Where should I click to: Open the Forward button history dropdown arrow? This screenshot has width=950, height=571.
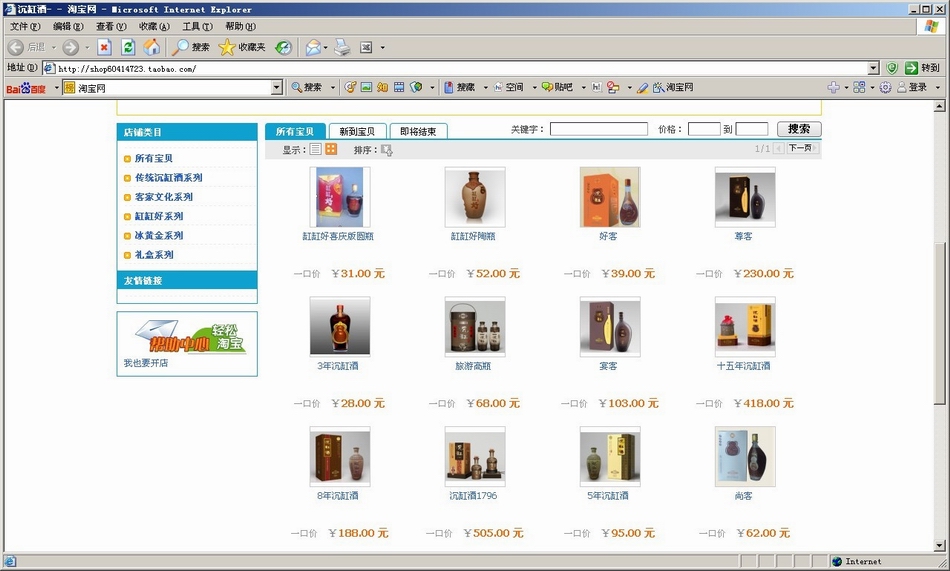click(87, 47)
